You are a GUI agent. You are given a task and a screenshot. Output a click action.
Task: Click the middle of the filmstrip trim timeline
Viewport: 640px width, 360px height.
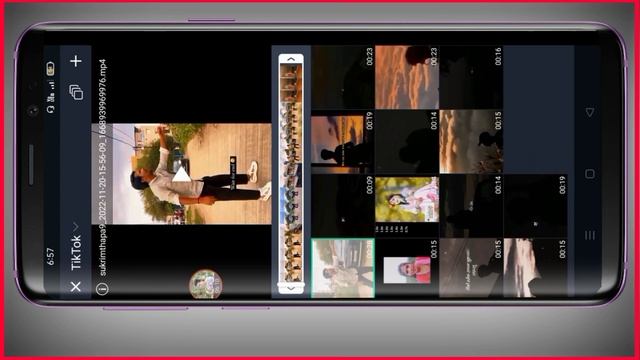click(x=291, y=173)
